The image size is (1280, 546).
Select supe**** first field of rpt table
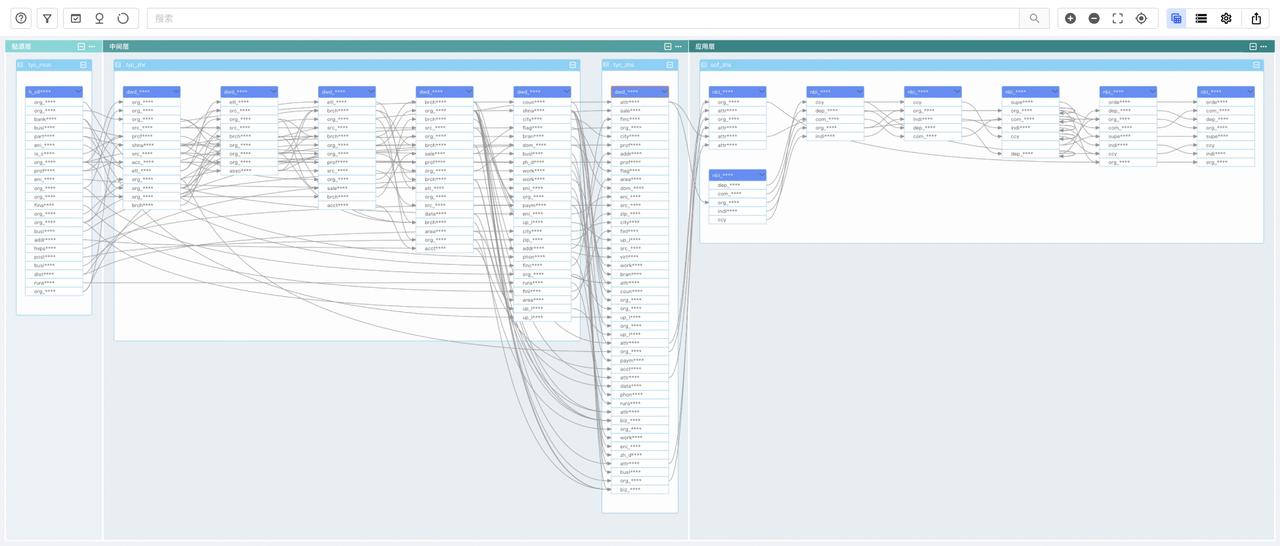[1030, 102]
